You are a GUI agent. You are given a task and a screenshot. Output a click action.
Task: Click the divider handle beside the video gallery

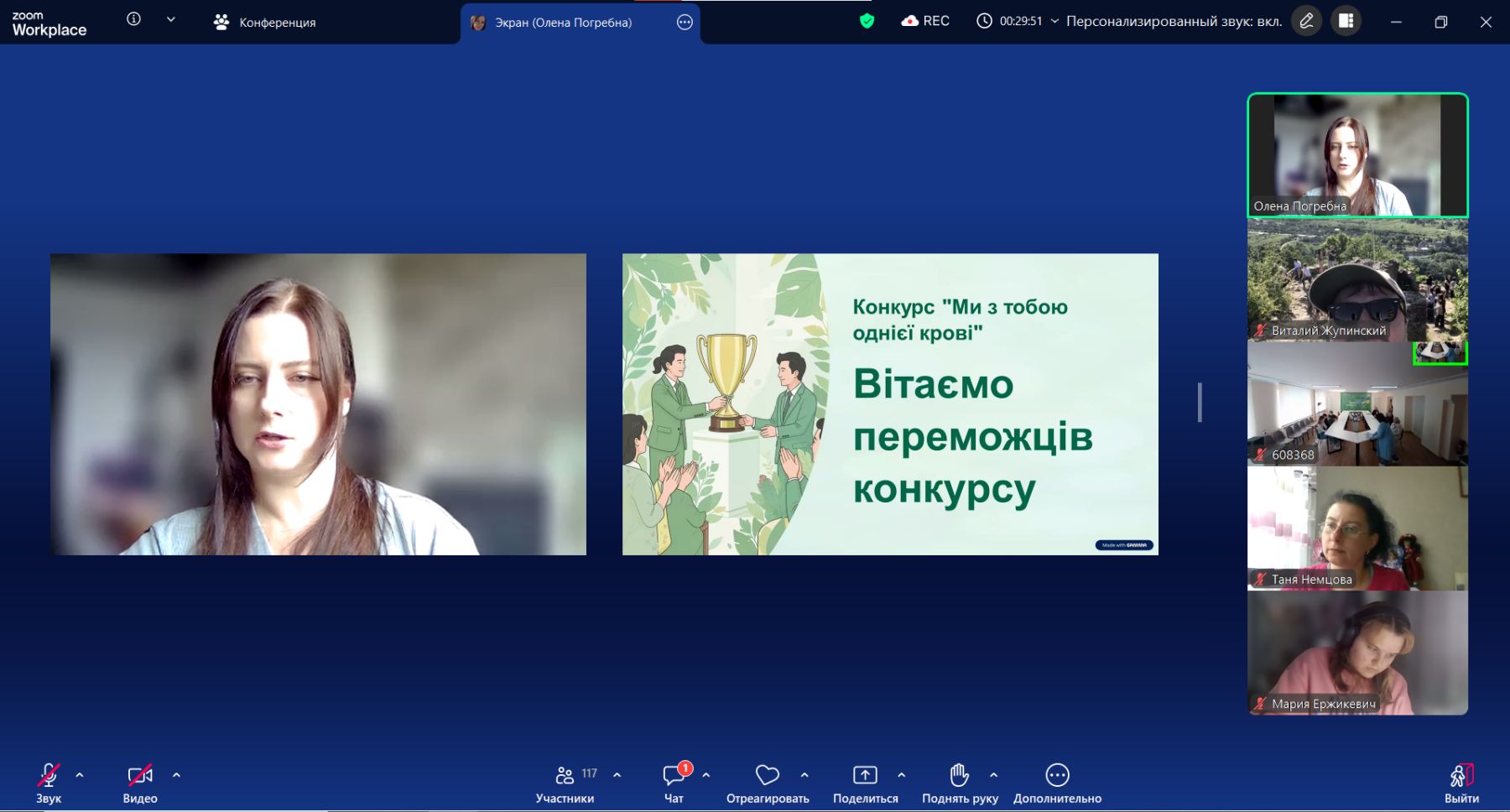[1200, 403]
